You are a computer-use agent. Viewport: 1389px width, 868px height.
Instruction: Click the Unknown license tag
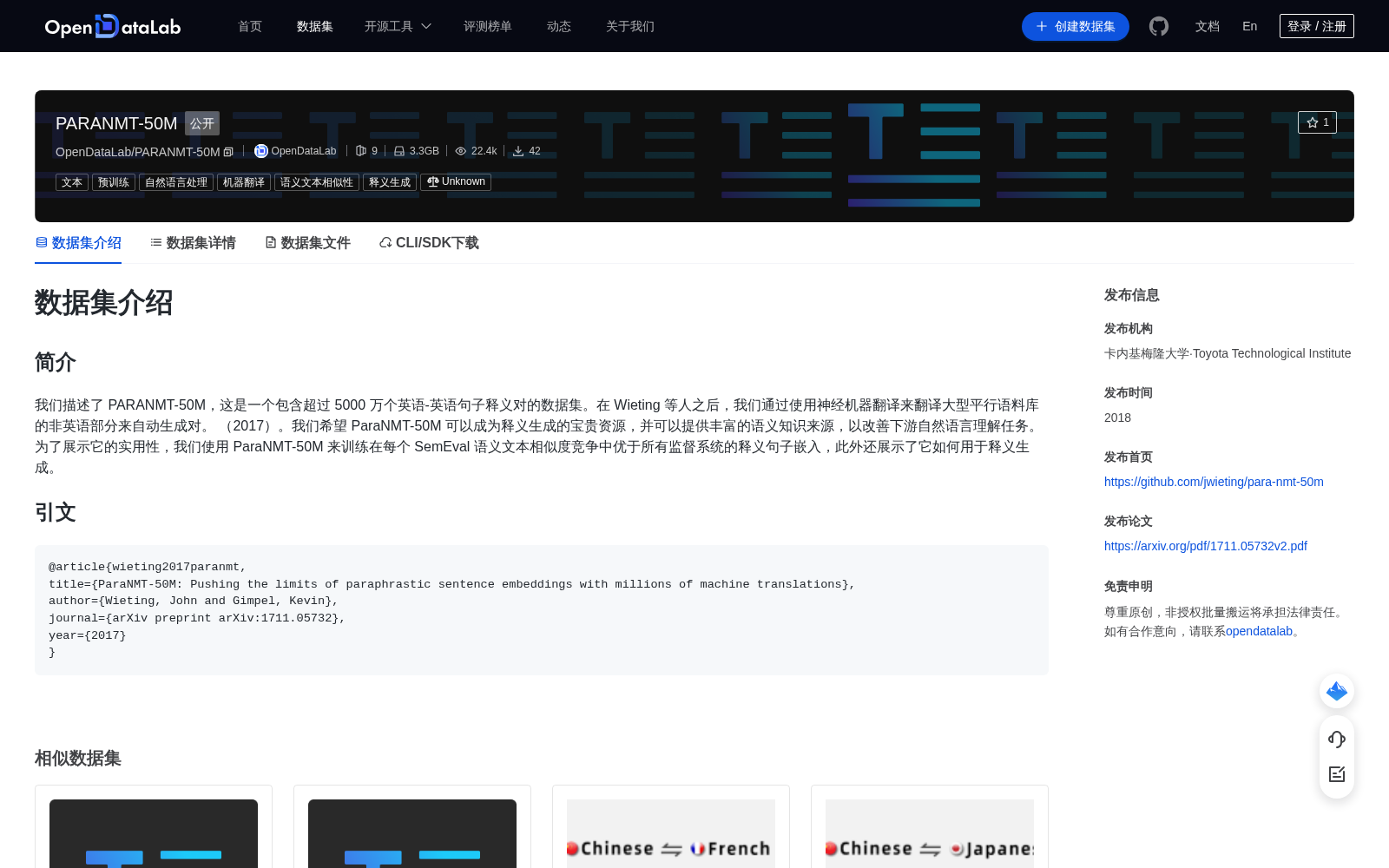(456, 182)
